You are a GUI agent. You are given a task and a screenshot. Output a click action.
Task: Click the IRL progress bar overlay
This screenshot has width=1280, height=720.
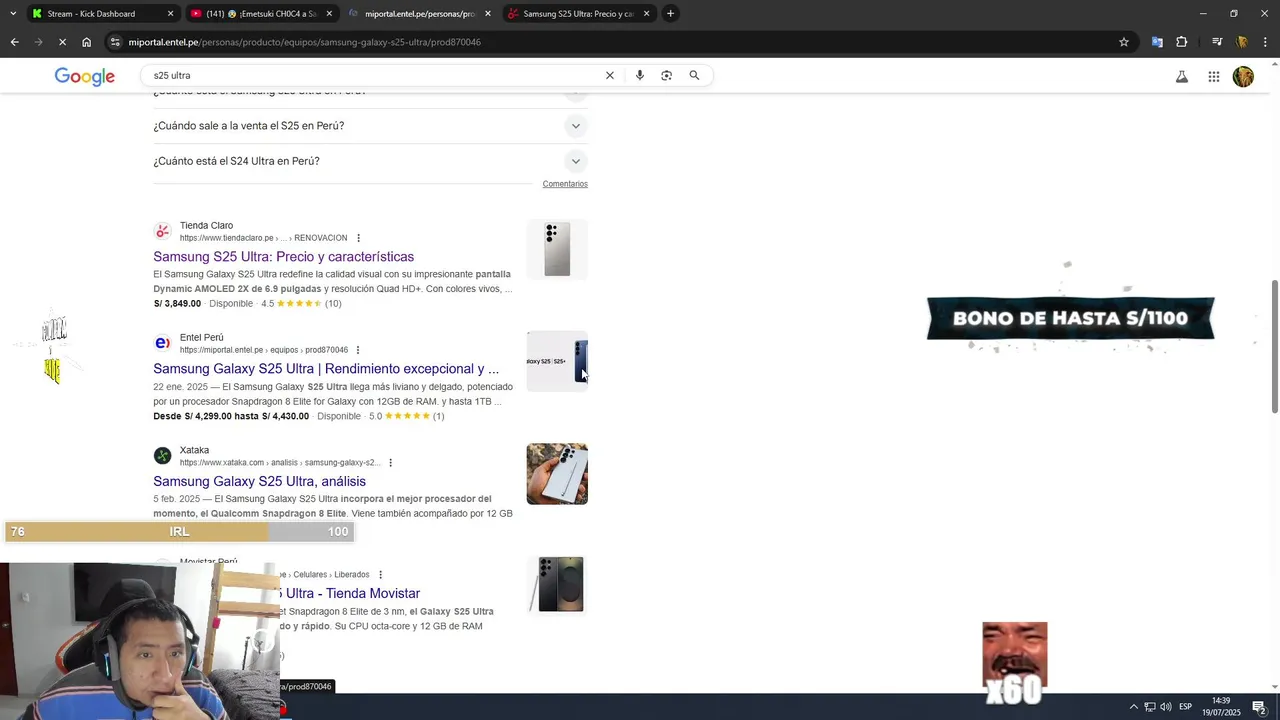click(179, 532)
